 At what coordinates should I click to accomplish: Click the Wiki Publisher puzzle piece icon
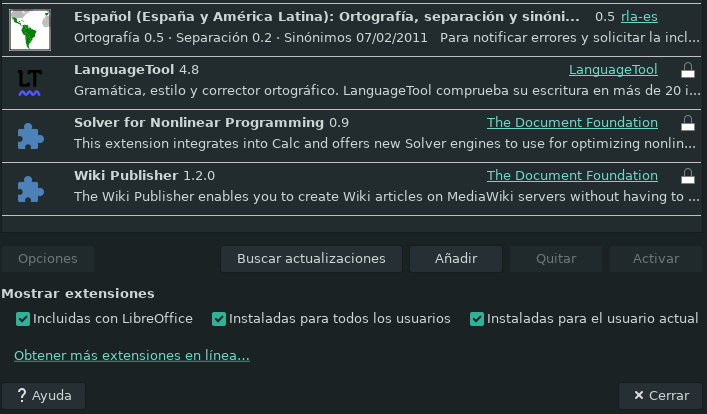tap(30, 188)
